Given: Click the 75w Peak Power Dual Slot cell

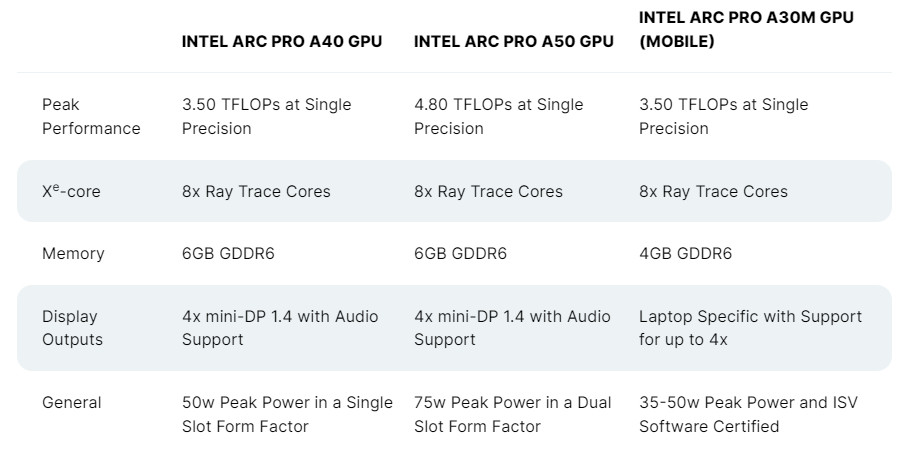Looking at the screenshot, I should point(512,414).
